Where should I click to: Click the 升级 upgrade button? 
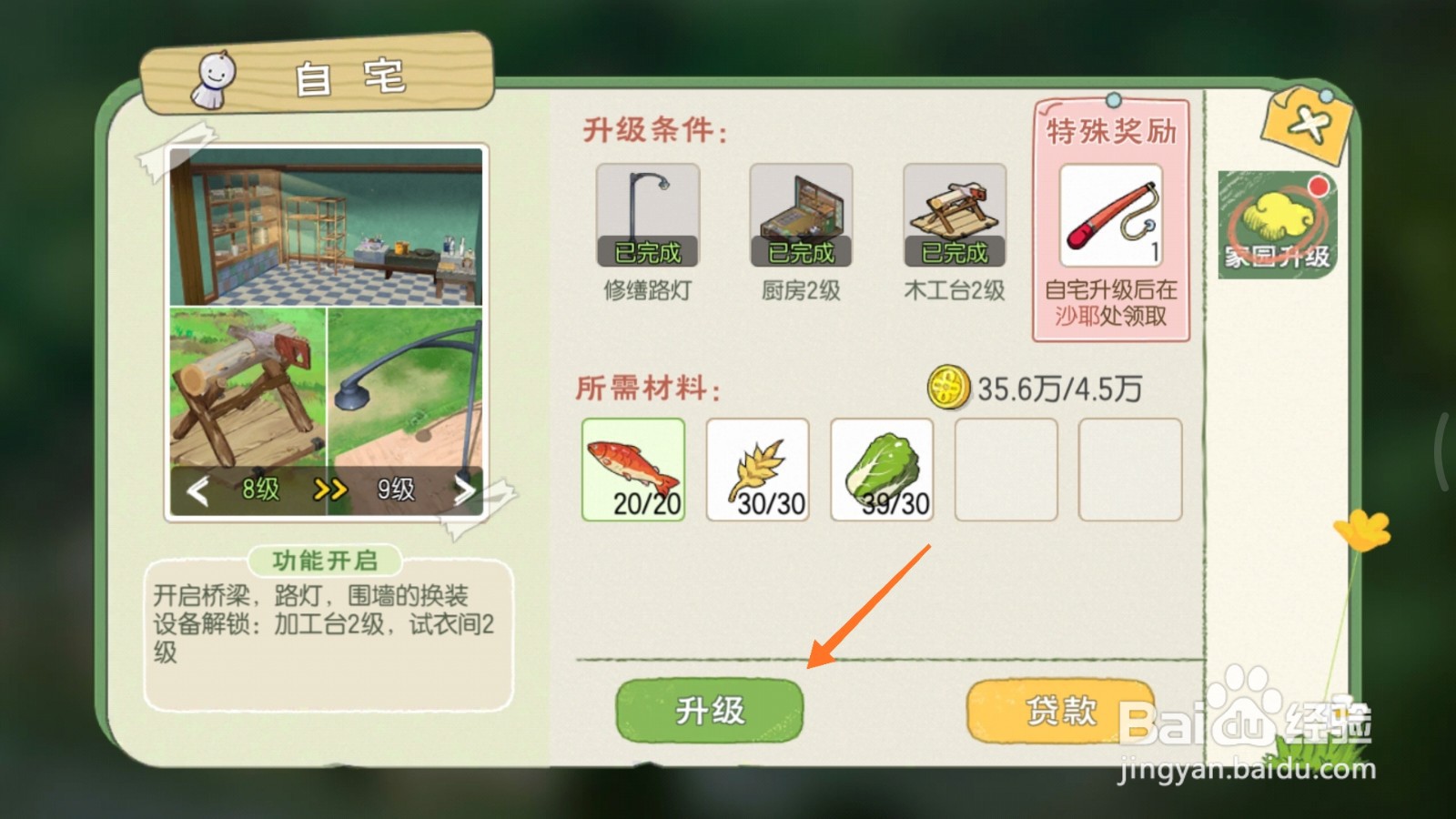coord(710,710)
